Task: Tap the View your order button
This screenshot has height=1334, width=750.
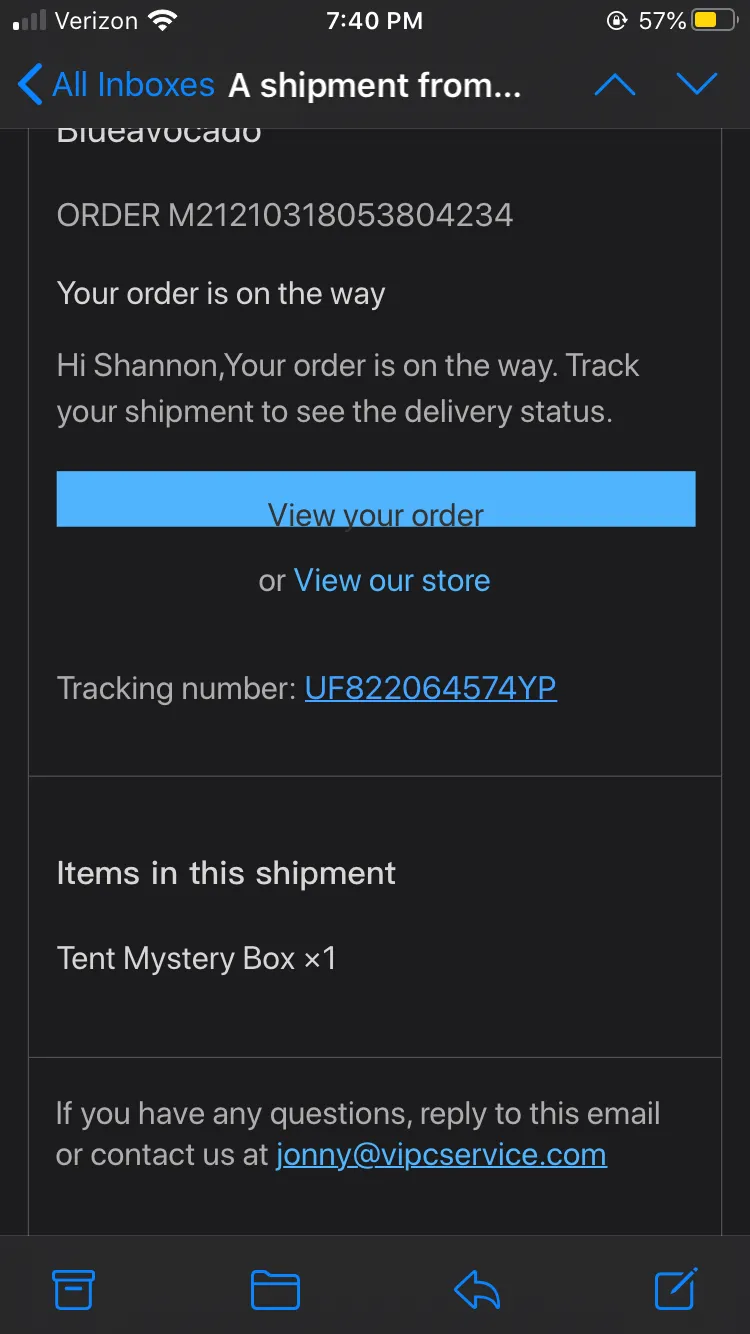Action: click(x=376, y=499)
